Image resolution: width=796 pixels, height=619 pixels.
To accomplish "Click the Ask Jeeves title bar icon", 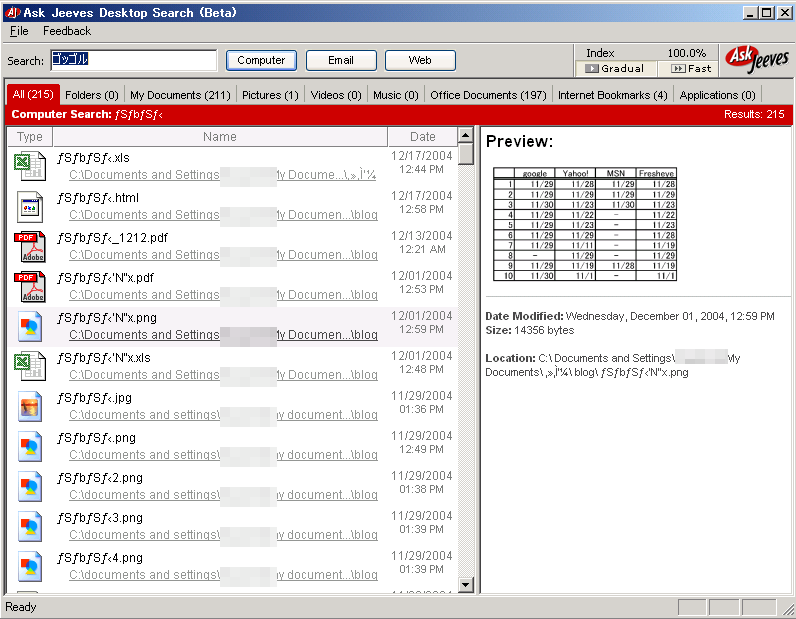I will [12, 12].
